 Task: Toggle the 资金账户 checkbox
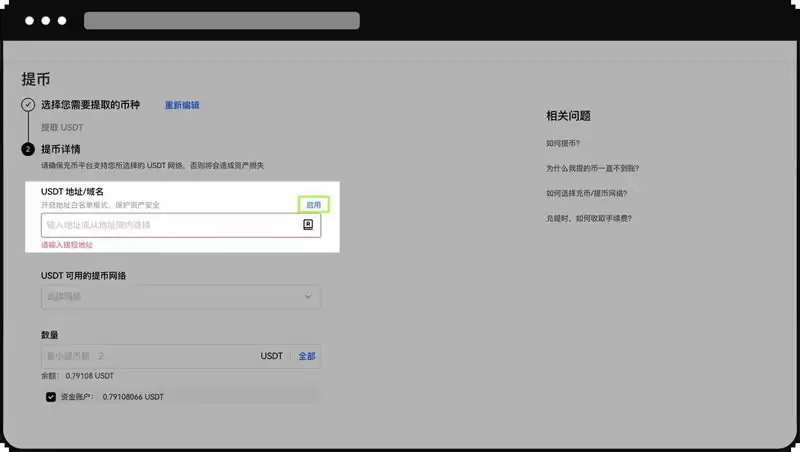(x=51, y=397)
